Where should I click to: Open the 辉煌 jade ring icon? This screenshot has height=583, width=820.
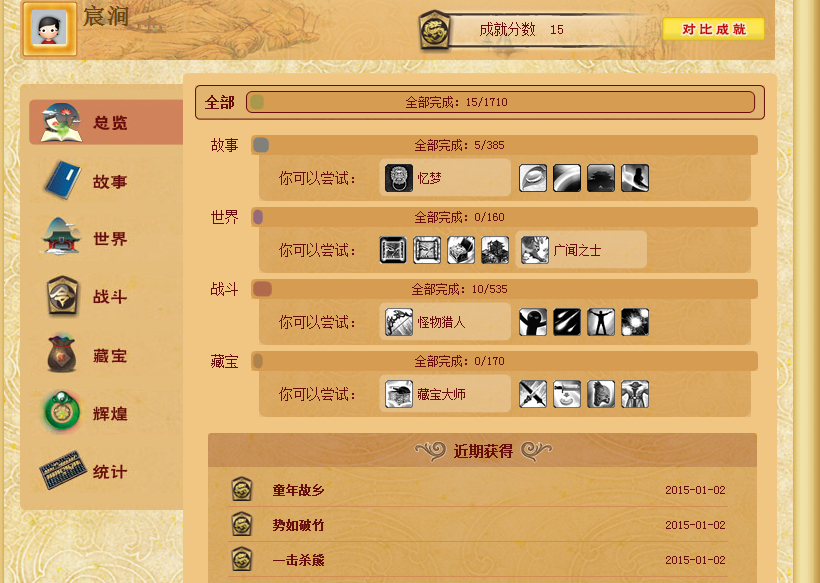pos(62,412)
